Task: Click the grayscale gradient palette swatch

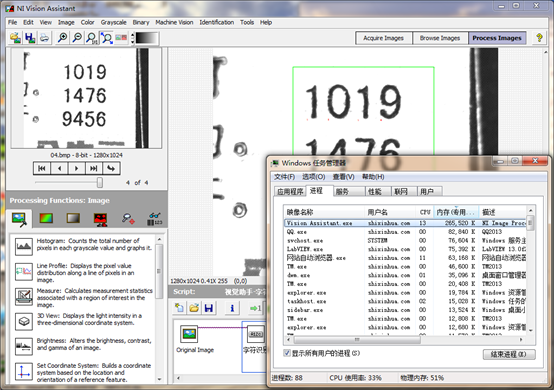Action: pos(147,38)
